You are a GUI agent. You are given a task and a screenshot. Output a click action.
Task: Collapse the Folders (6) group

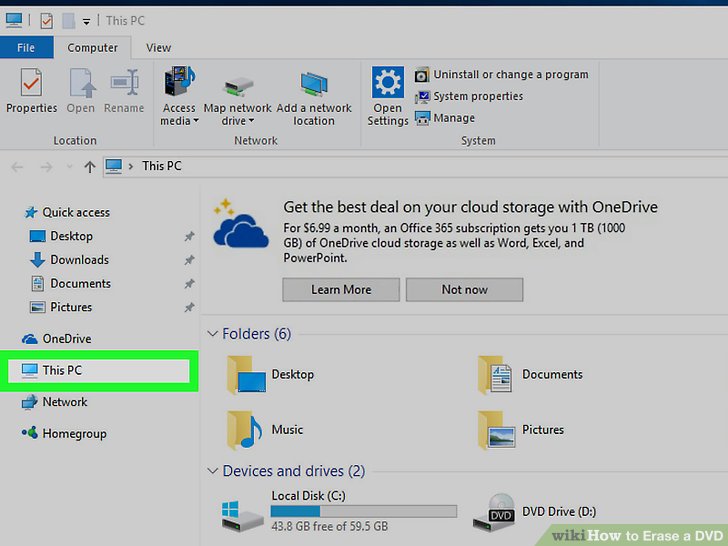point(213,333)
